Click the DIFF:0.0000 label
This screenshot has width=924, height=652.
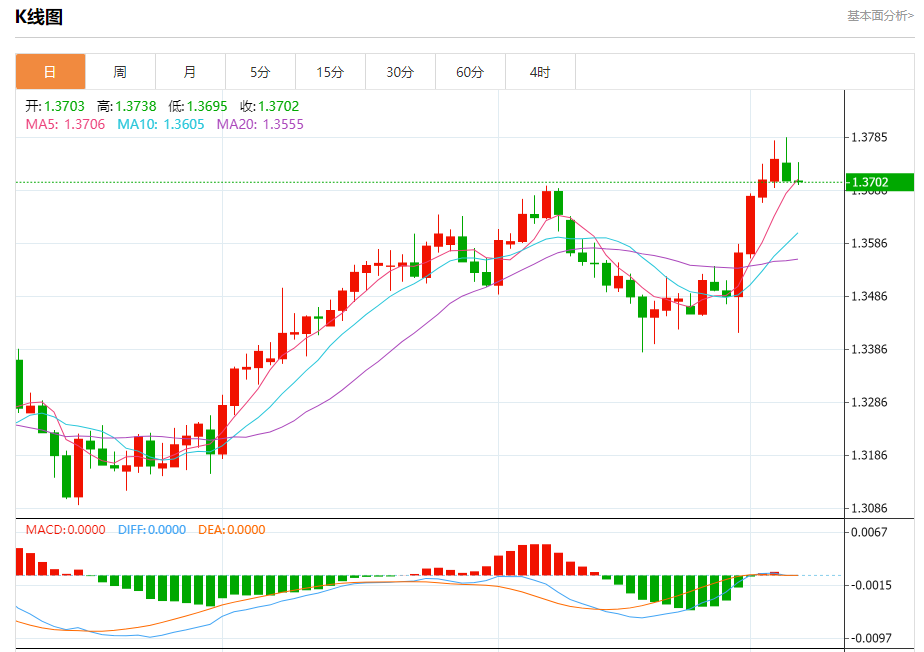(152, 529)
